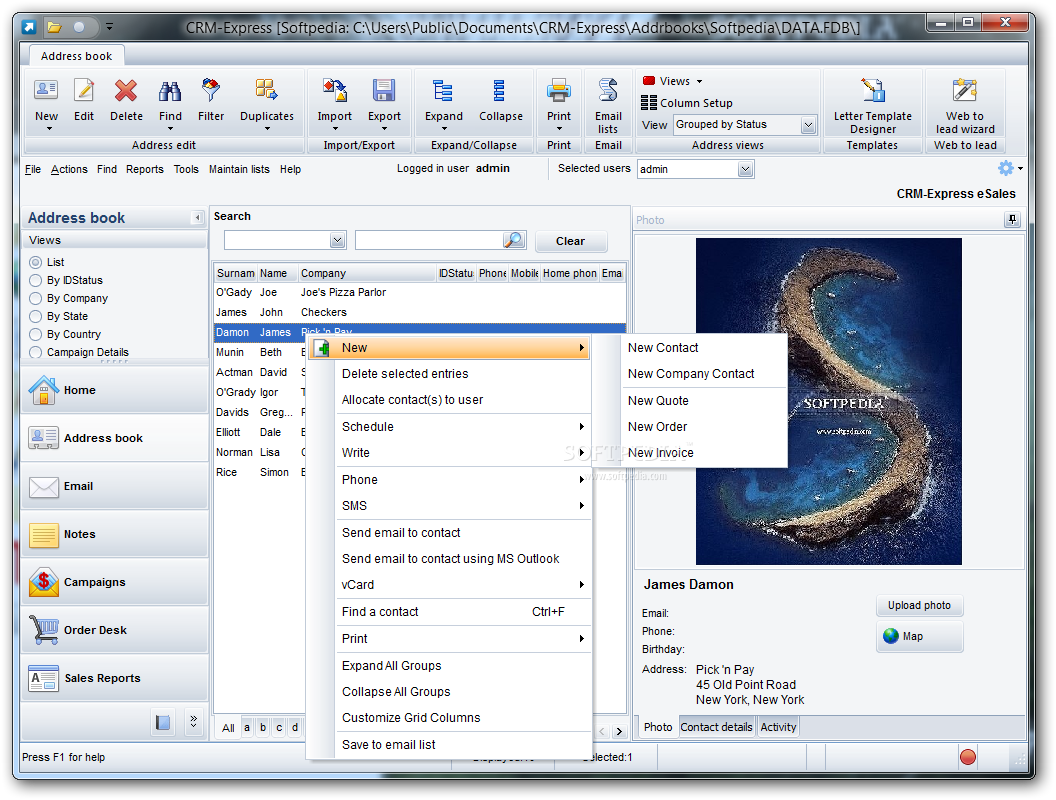This screenshot has height=800, width=1056.
Task: Open Campaigns in navigation pane
Action: click(114, 582)
